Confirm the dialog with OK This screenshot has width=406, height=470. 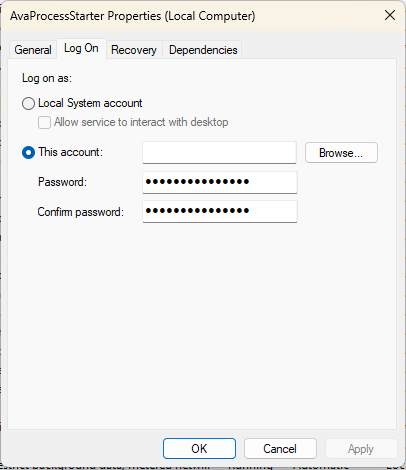pos(199,448)
